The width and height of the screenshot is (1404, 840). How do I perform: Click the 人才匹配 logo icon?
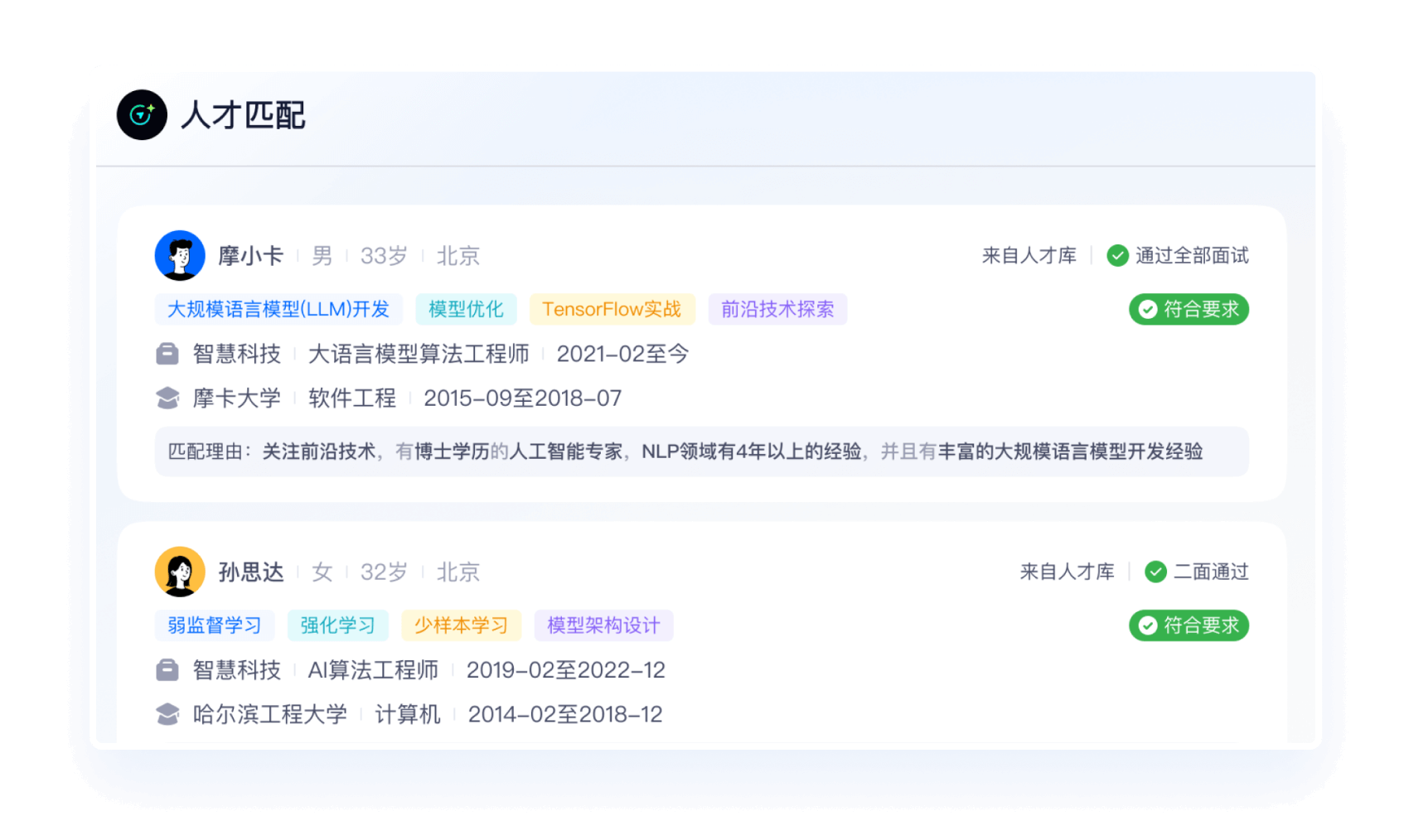(x=142, y=115)
